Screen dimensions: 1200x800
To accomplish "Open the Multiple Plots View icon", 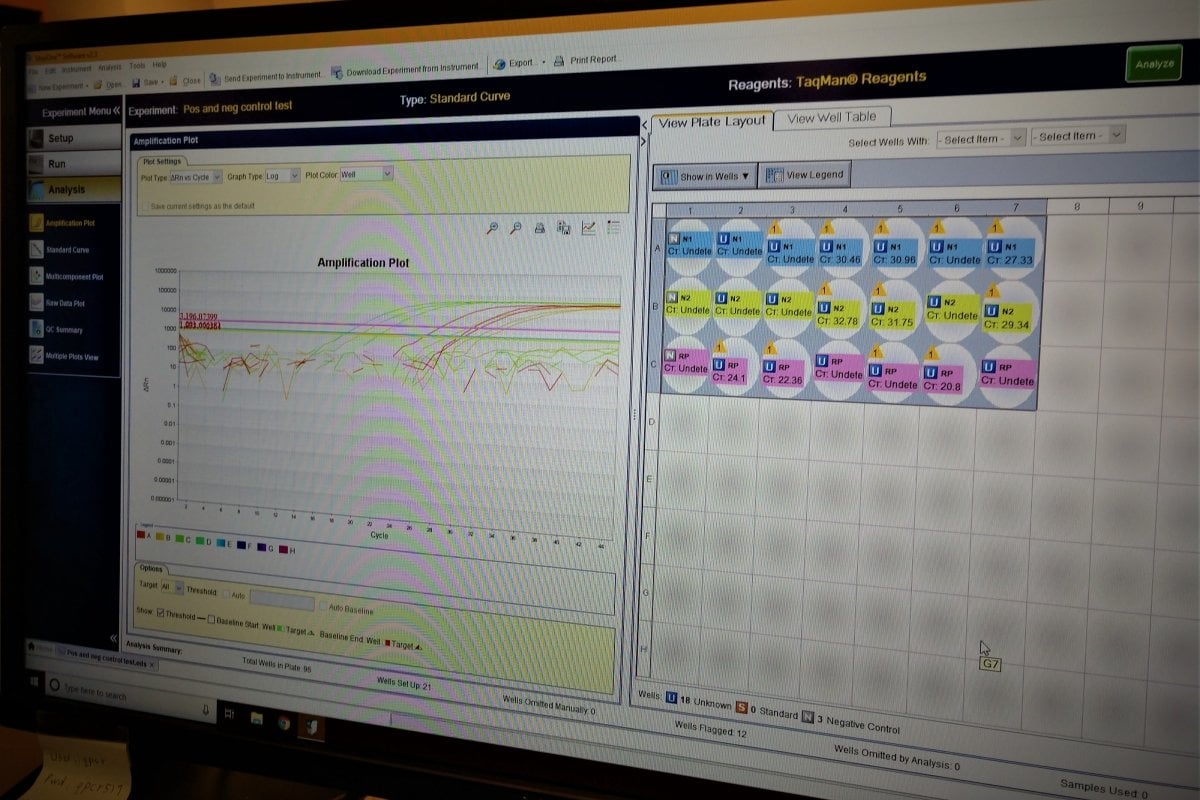I will point(36,356).
